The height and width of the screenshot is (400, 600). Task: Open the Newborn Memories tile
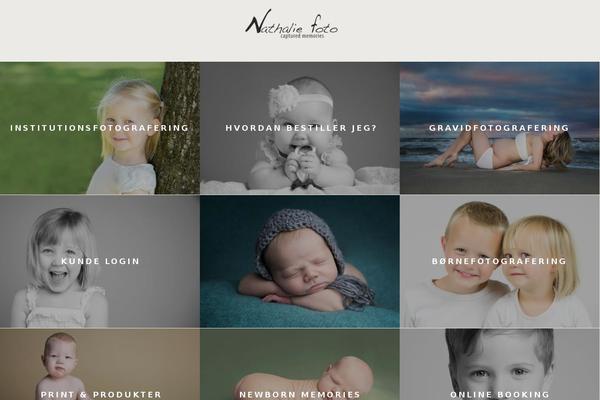[x=300, y=394]
